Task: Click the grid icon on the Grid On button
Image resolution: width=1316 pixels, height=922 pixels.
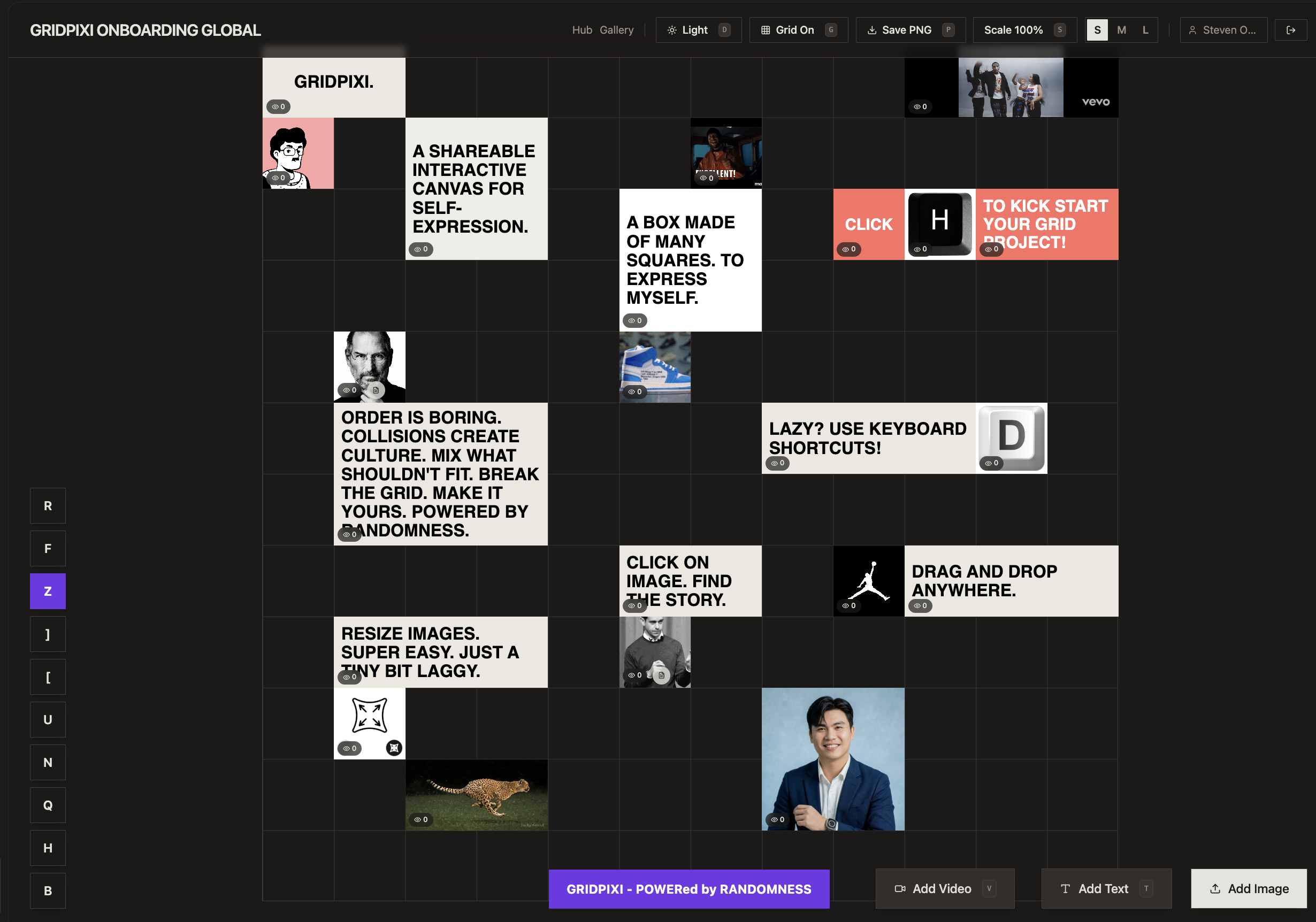Action: click(x=766, y=30)
